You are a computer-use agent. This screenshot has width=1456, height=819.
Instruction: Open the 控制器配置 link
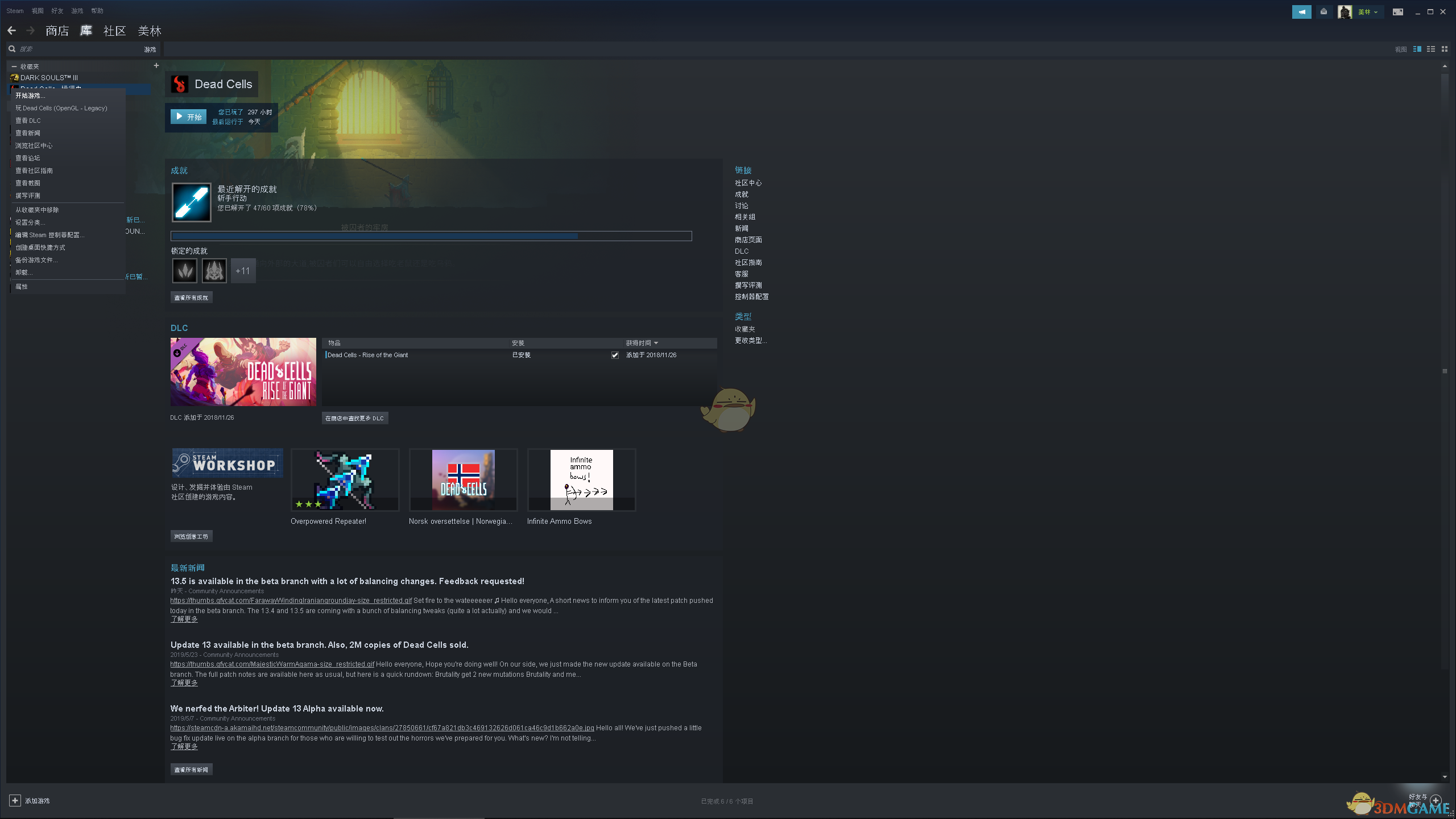tap(751, 297)
